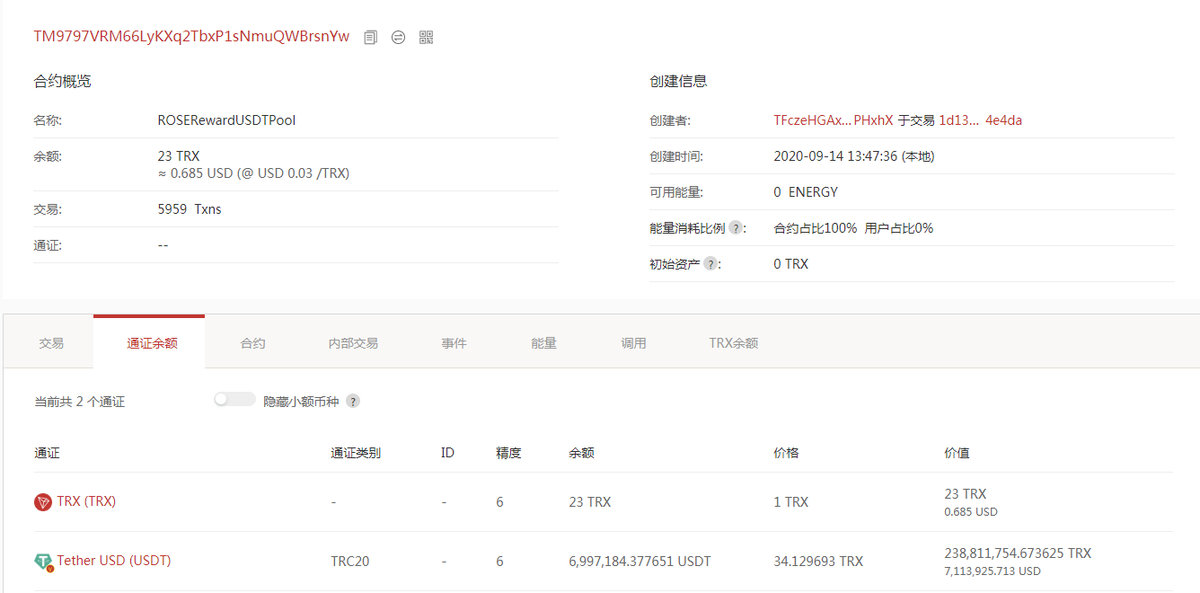Click the TRX token logo icon
The height and width of the screenshot is (593, 1200).
43,502
